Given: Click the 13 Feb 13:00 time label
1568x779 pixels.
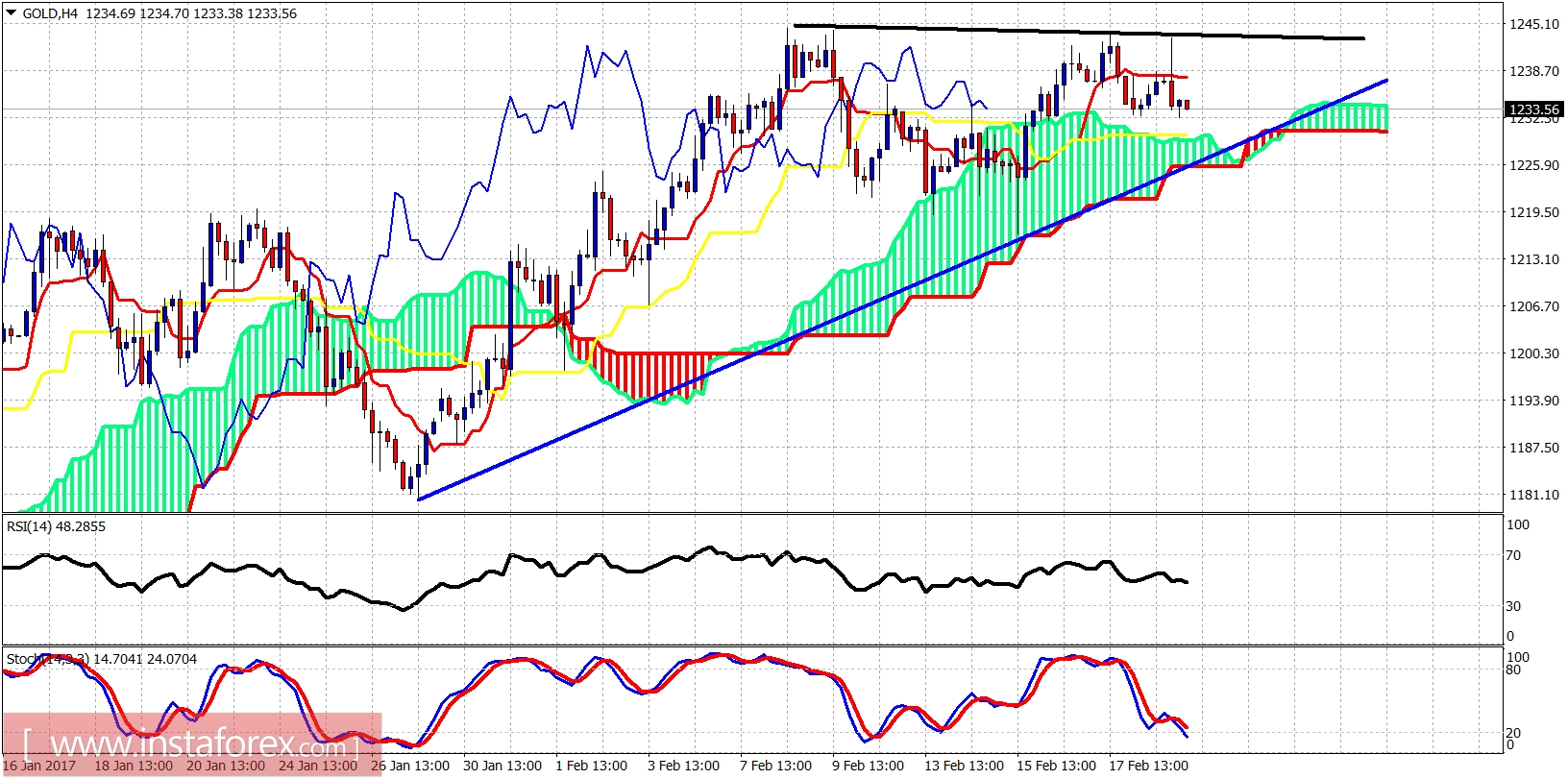Looking at the screenshot, I should point(964,766).
